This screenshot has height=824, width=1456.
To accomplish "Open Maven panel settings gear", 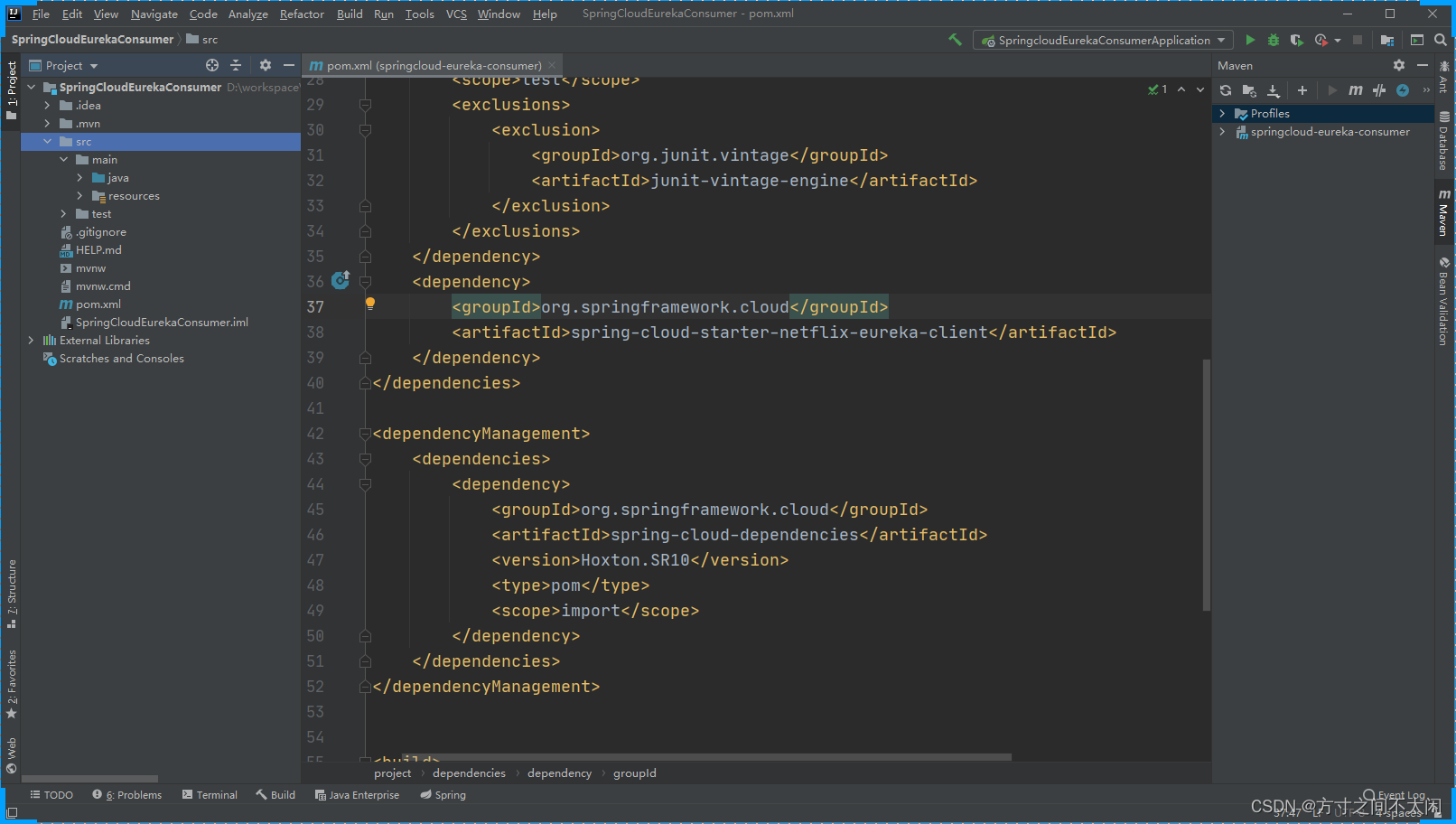I will (x=1399, y=65).
